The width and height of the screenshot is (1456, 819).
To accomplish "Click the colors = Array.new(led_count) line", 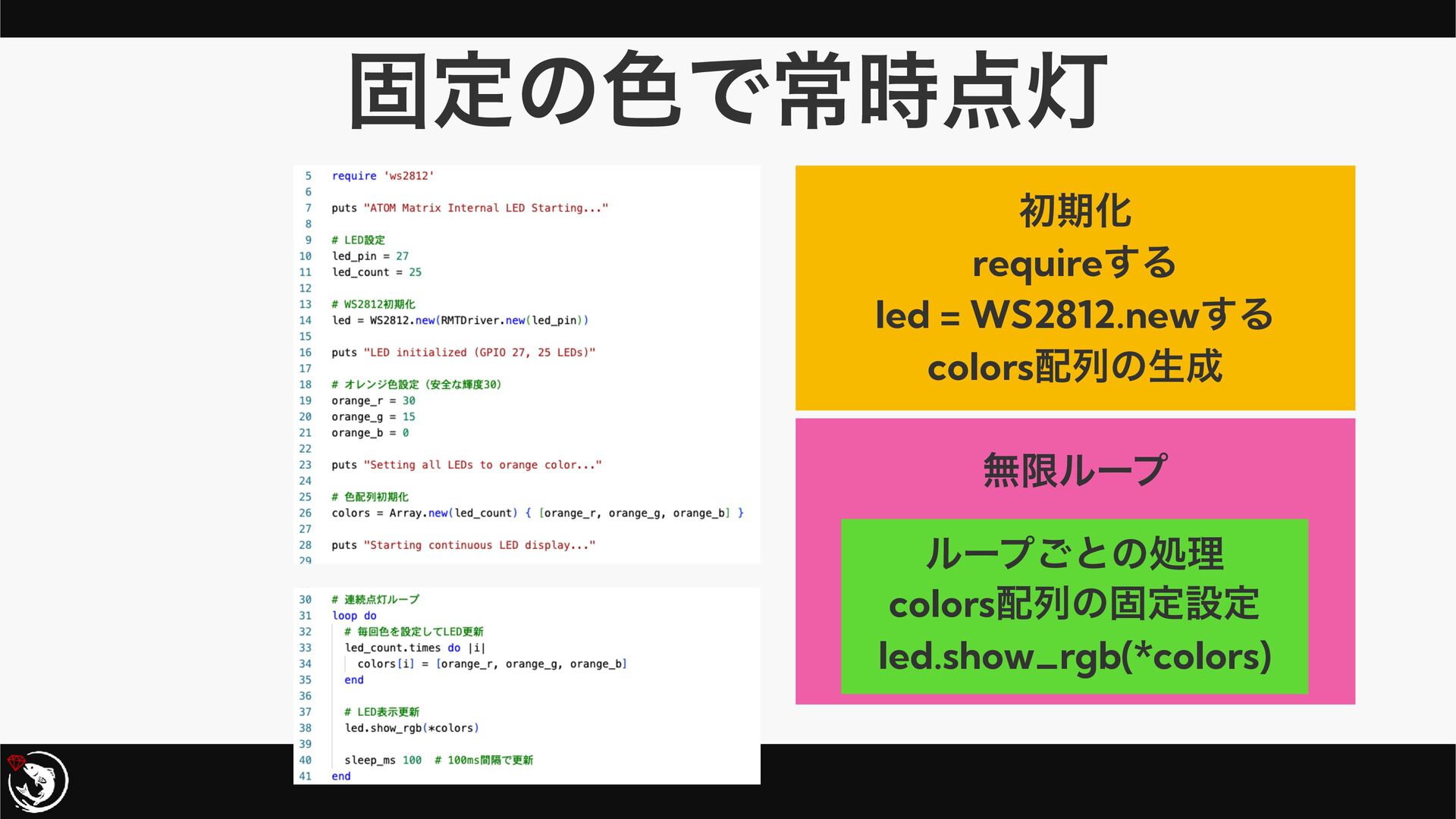I will [x=538, y=513].
